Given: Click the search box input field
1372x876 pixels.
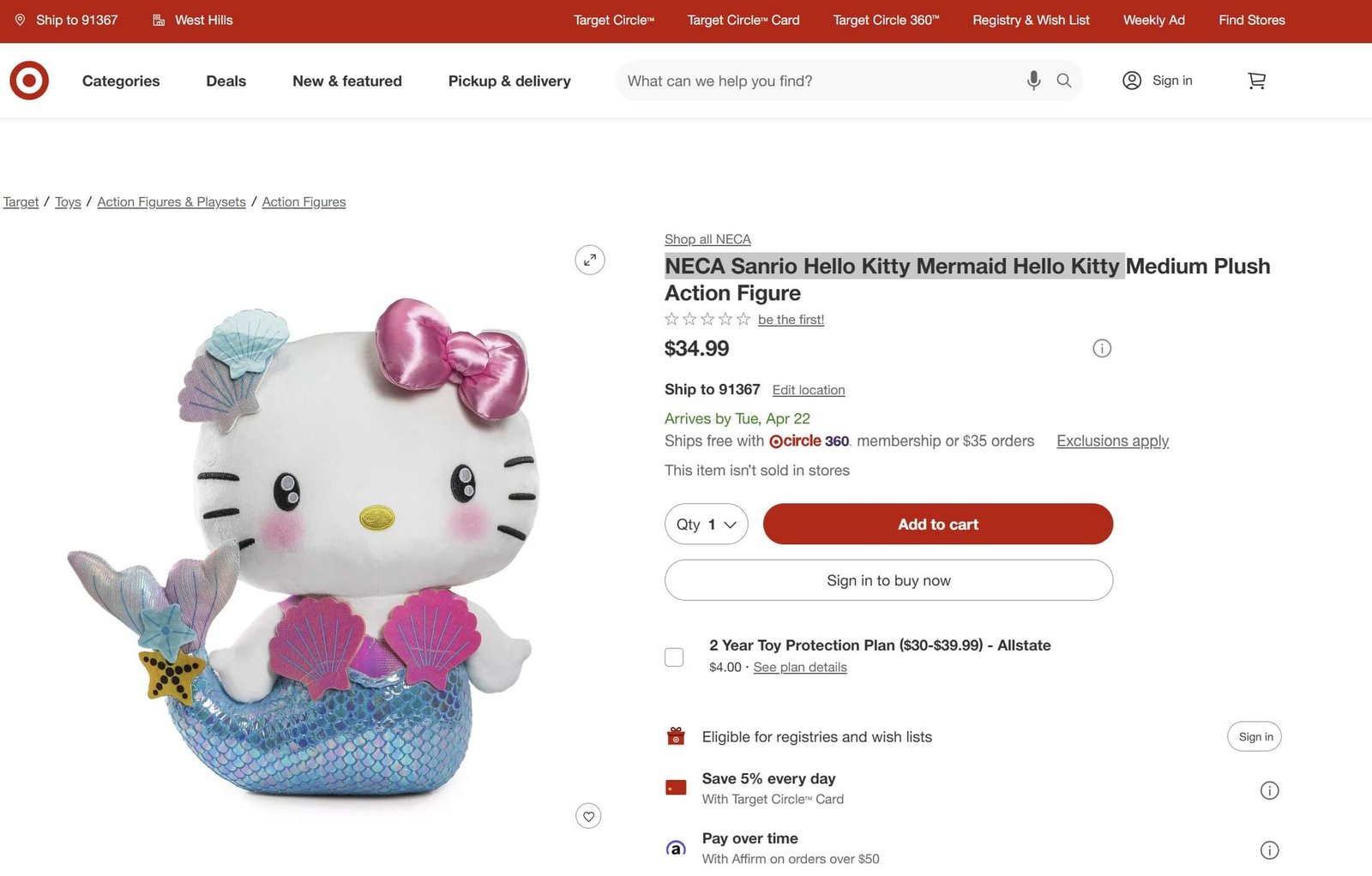Looking at the screenshot, I should (x=819, y=81).
